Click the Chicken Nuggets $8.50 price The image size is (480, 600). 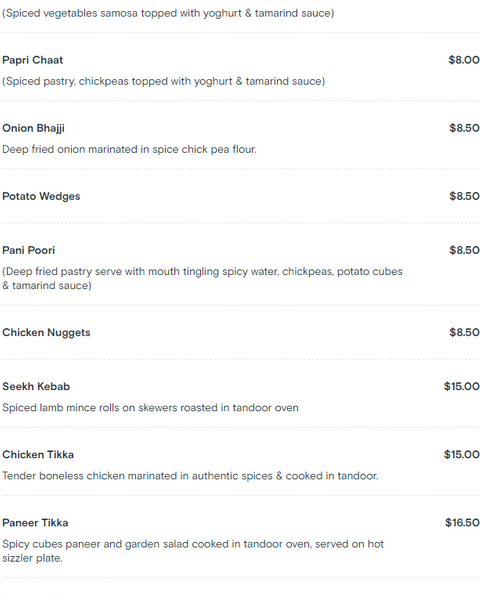click(x=464, y=333)
